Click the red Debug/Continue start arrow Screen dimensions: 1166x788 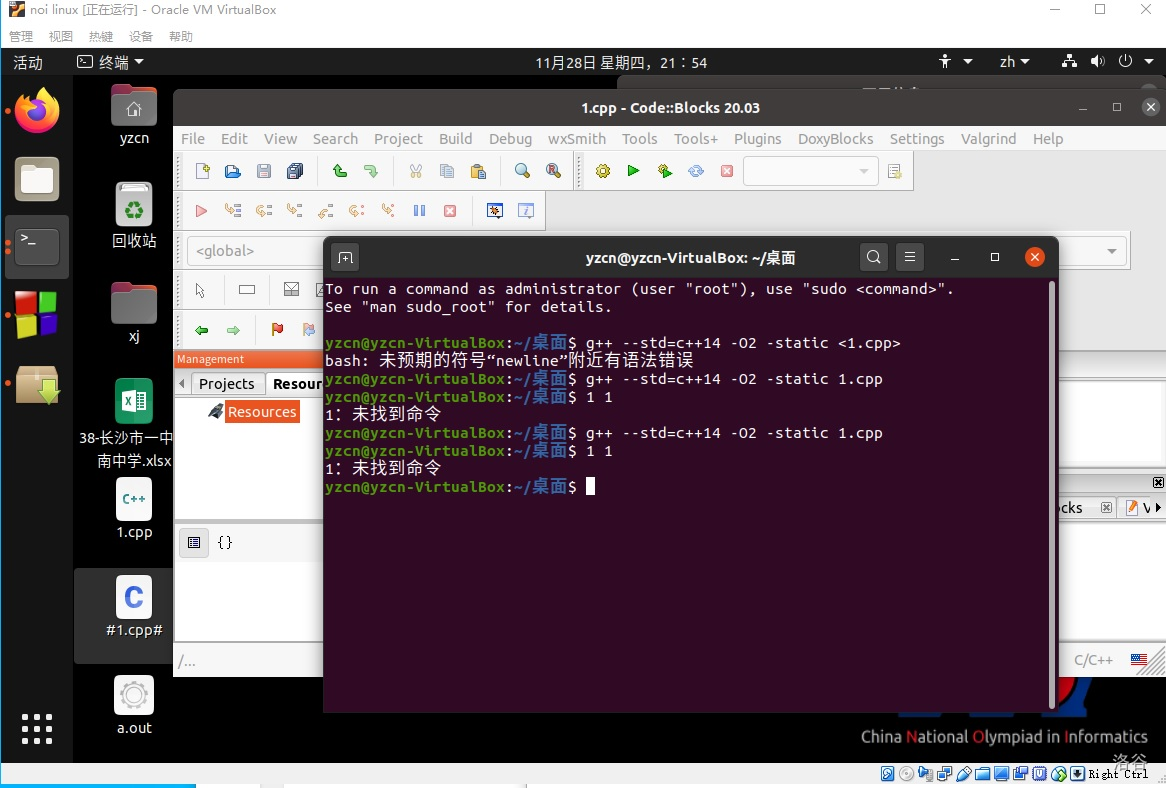[x=201, y=211]
